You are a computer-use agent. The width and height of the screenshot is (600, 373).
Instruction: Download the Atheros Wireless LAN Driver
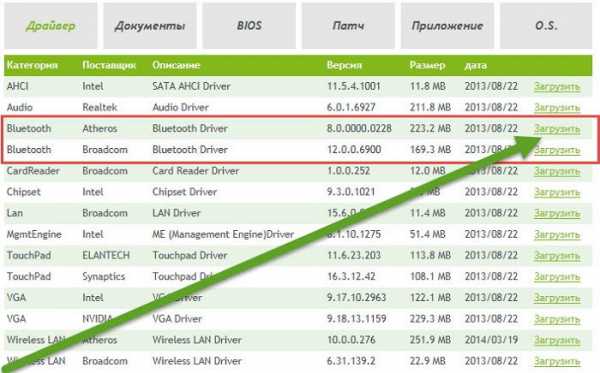pos(557,340)
